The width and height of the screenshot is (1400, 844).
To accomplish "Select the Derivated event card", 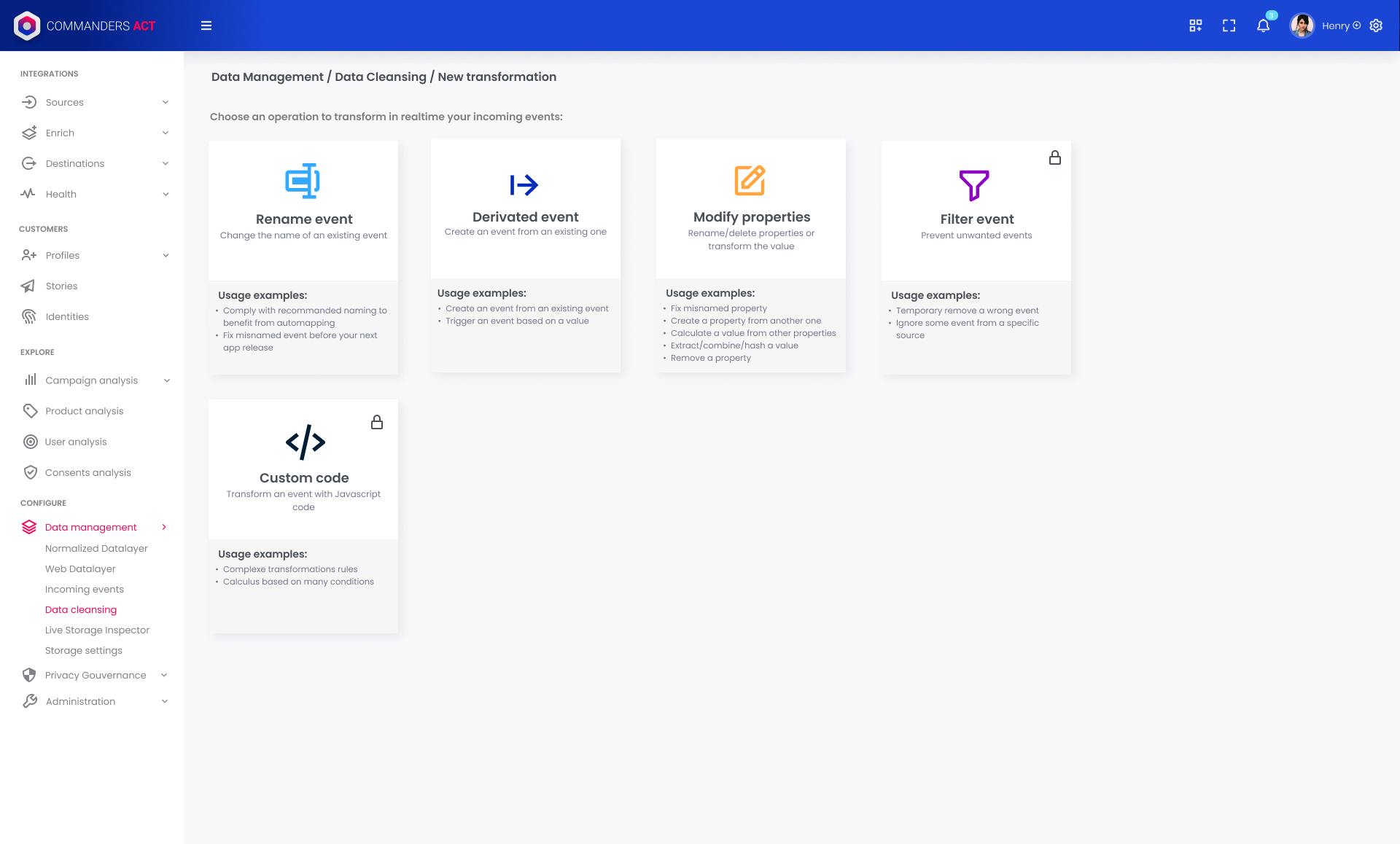I will click(525, 255).
